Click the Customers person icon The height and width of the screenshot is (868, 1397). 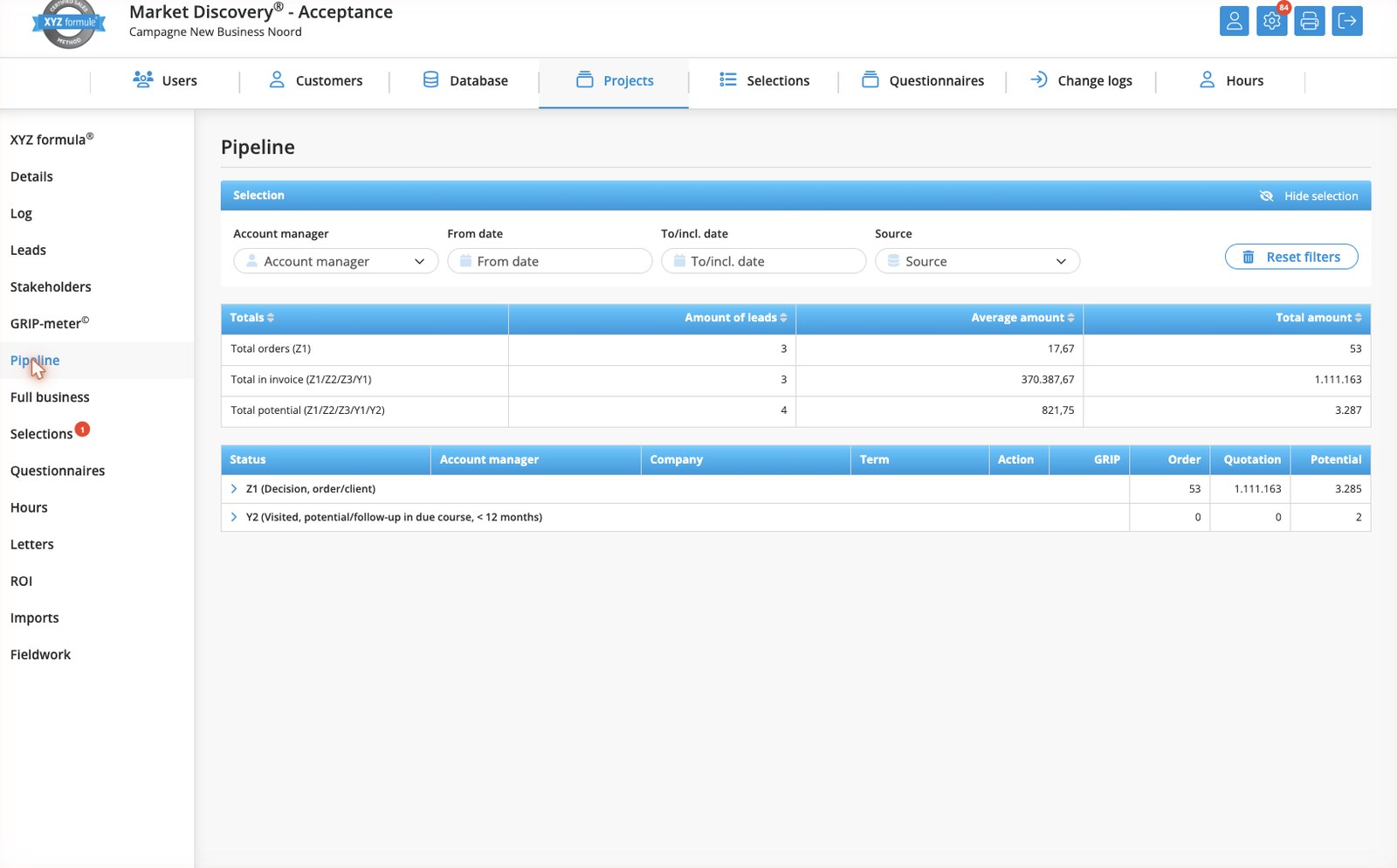(277, 79)
